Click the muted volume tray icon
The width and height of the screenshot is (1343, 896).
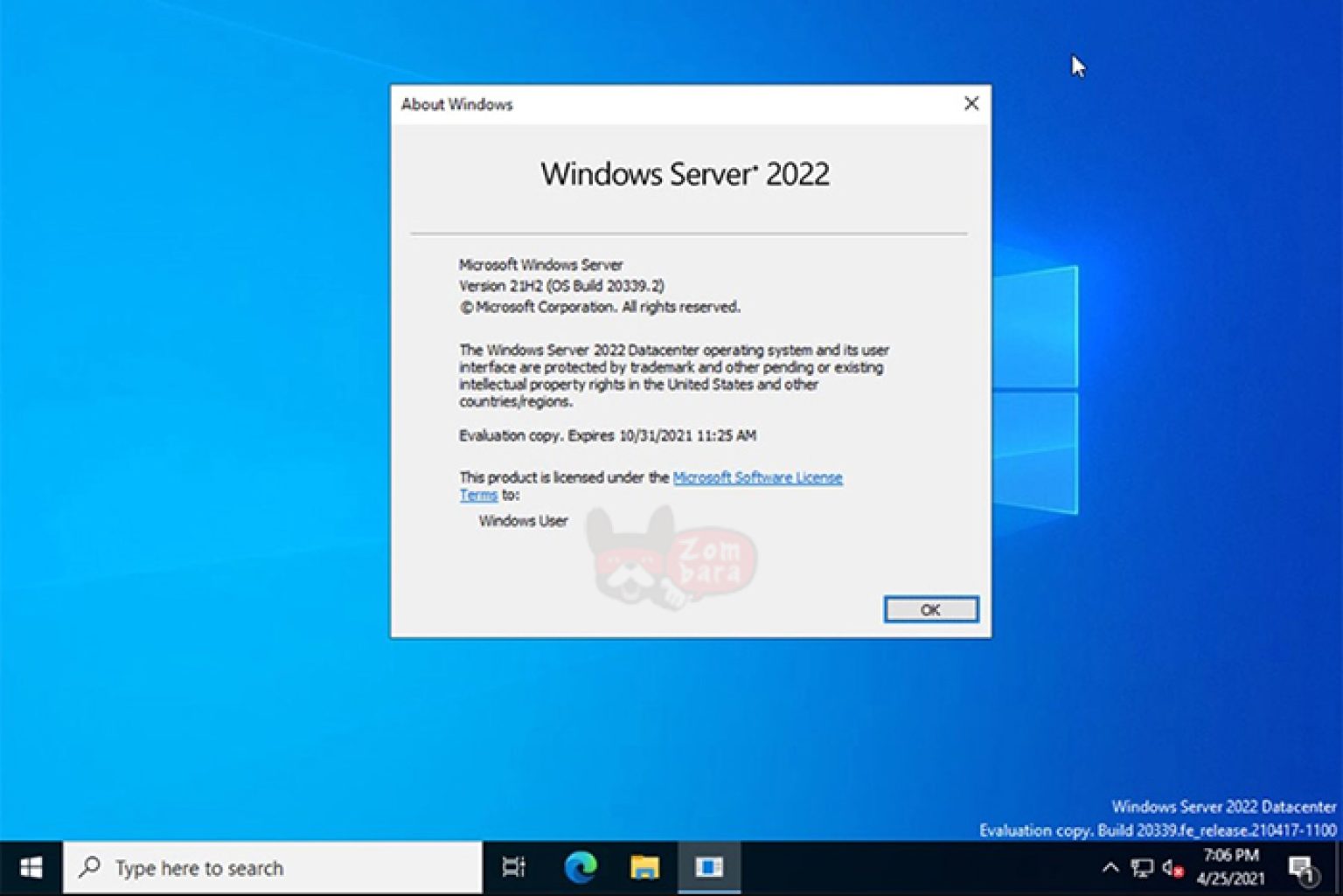[1173, 867]
